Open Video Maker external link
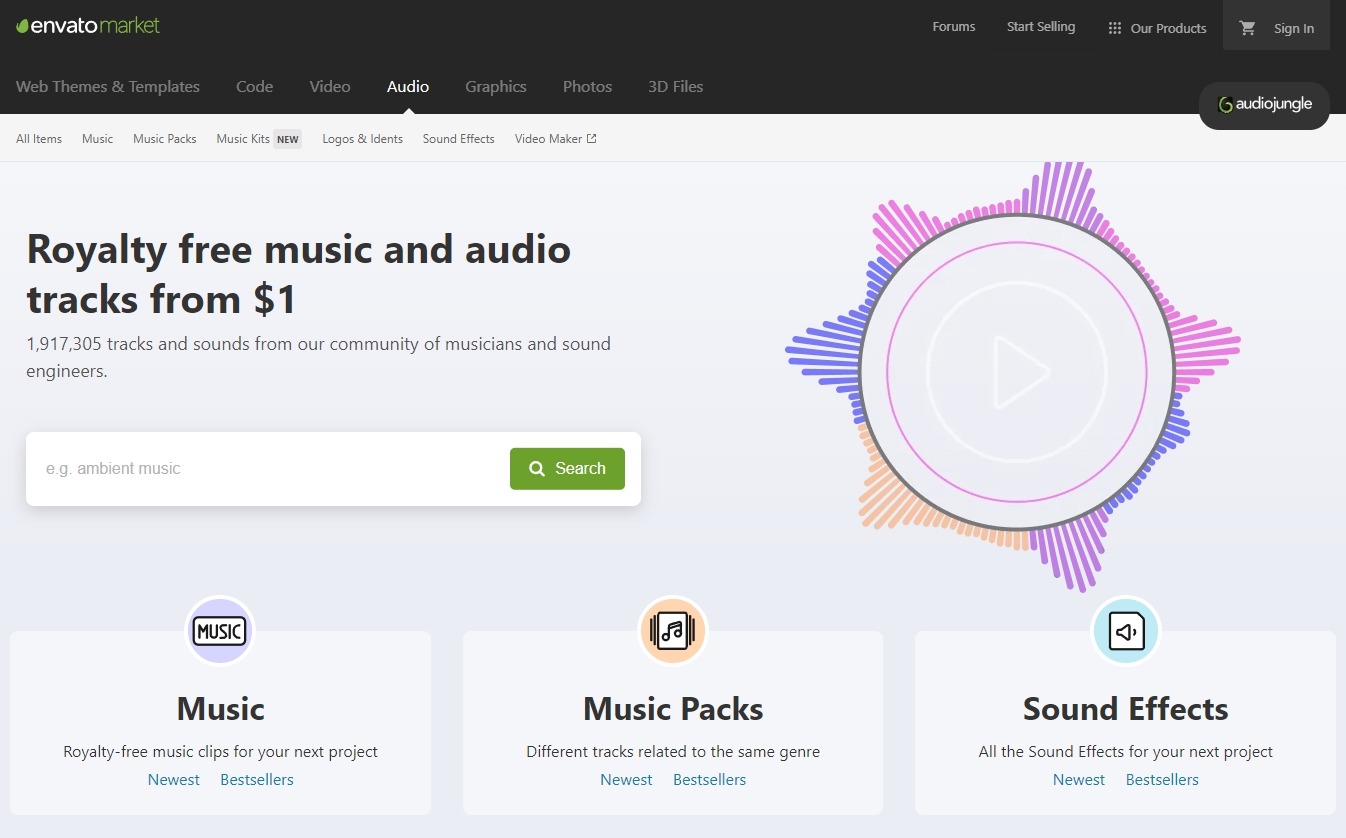The width and height of the screenshot is (1346, 838). click(555, 139)
